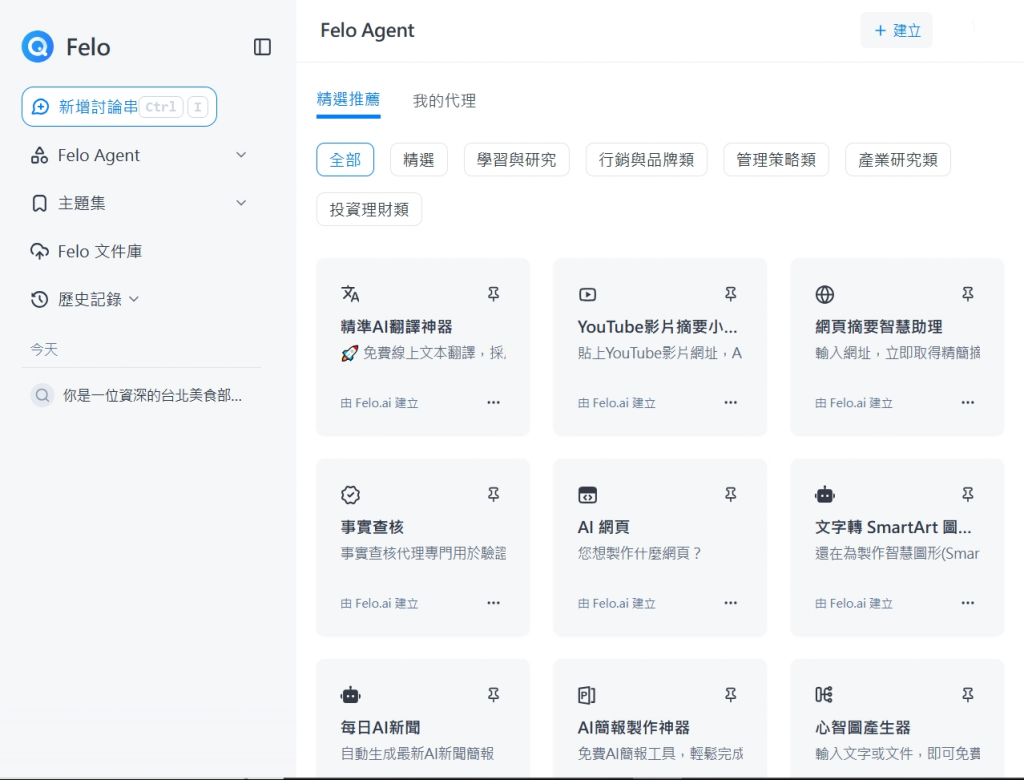1024x780 pixels.
Task: Click the translation icon on 精準AI翻譯神器
Action: [x=350, y=294]
